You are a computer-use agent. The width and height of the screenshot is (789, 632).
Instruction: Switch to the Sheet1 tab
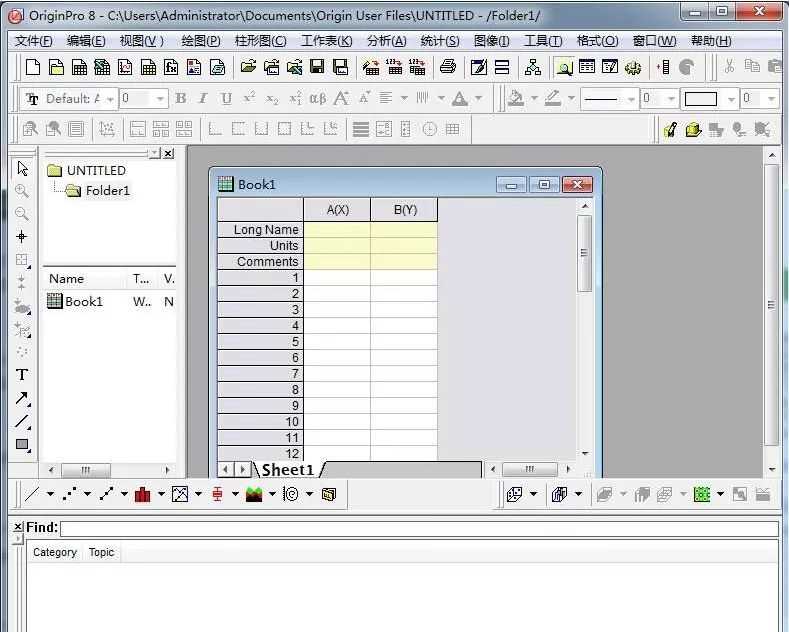pos(288,470)
